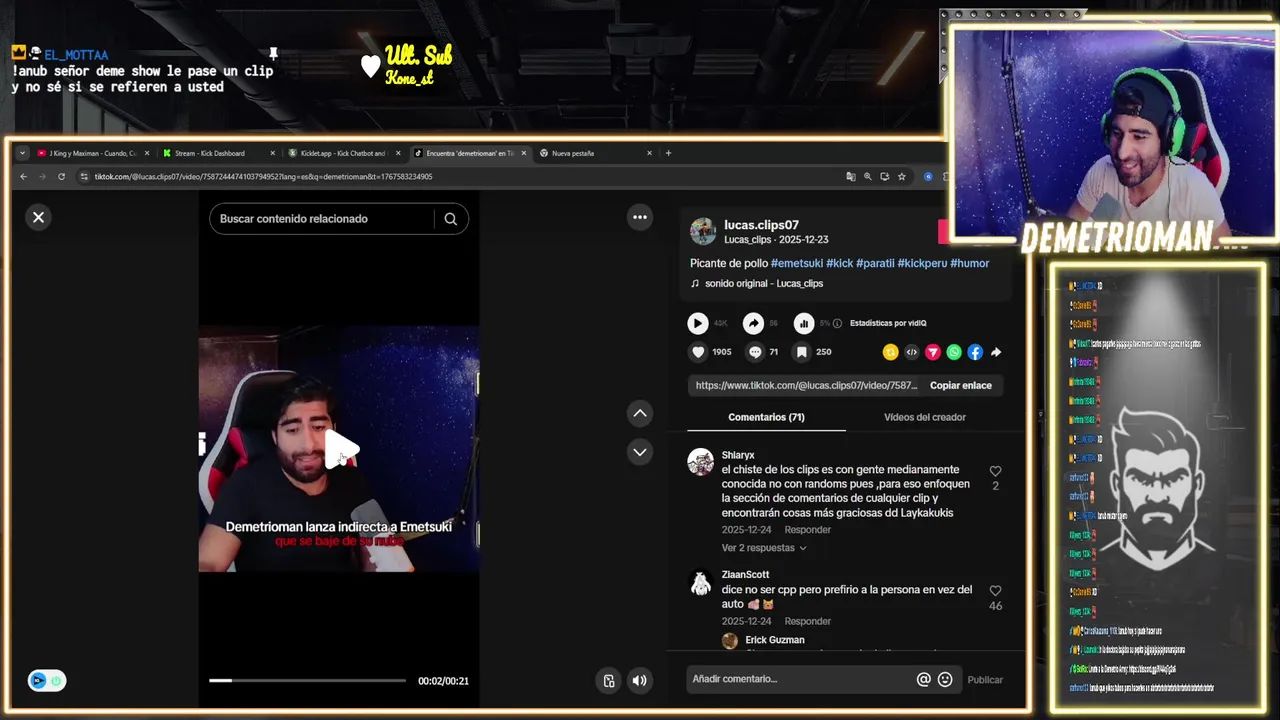Click lucas.clips07 profile avatar
Screen dimensions: 1280x720
pyautogui.click(x=703, y=231)
